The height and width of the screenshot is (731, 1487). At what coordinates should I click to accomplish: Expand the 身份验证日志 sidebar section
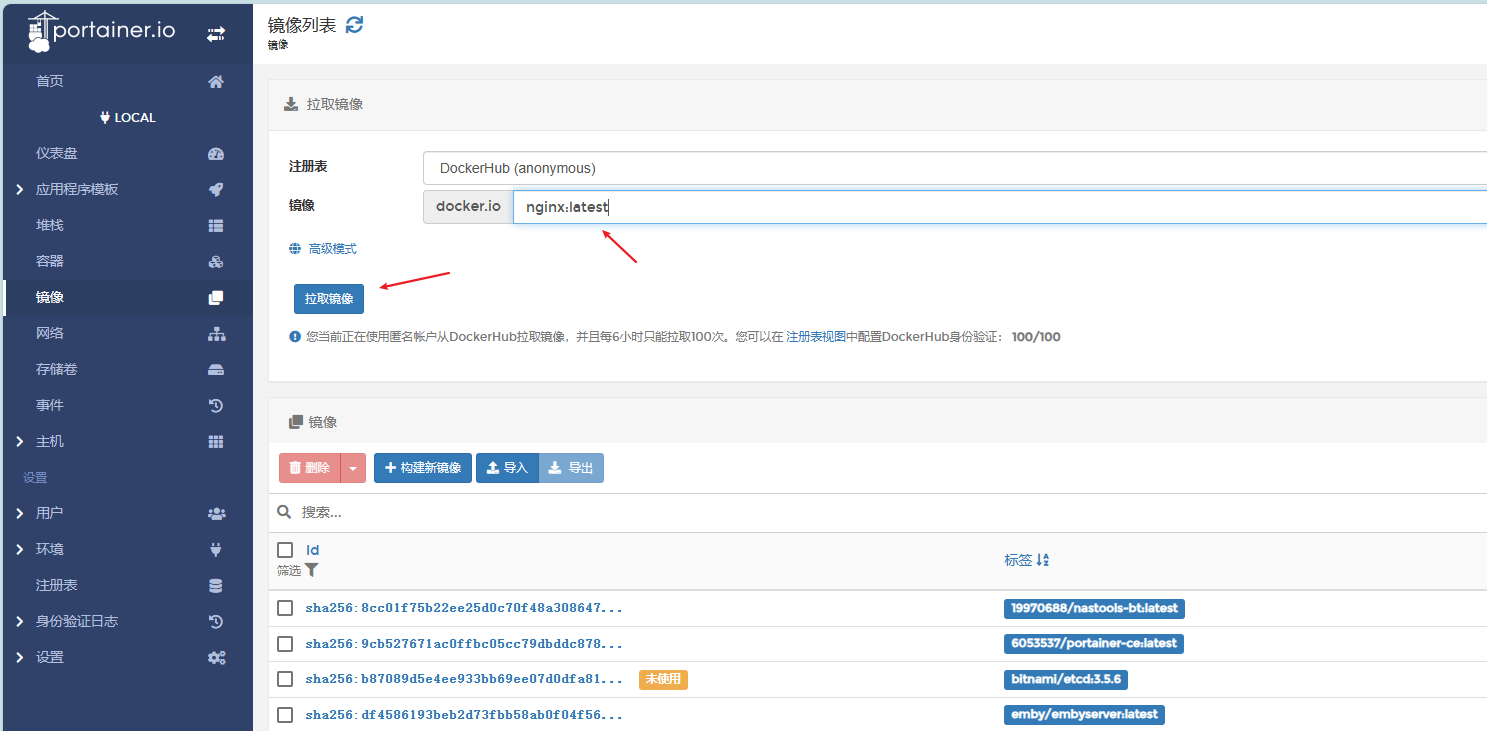click(20, 622)
